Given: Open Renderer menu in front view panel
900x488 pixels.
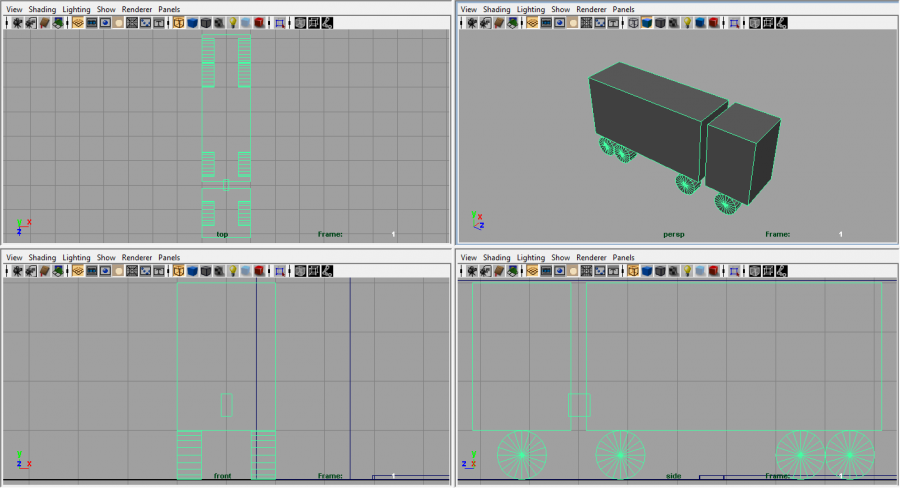Looking at the screenshot, I should coord(137,257).
